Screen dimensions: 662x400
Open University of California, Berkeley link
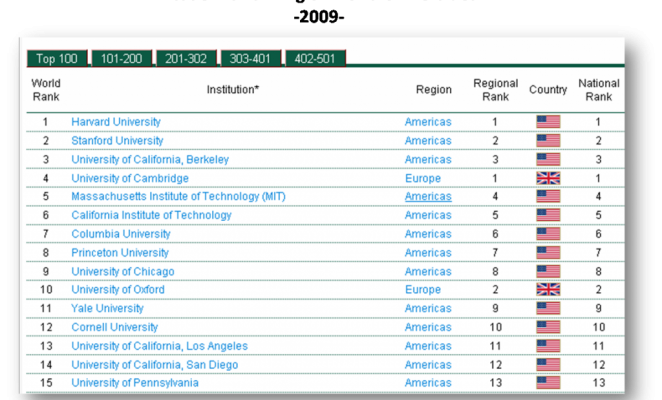coord(150,160)
